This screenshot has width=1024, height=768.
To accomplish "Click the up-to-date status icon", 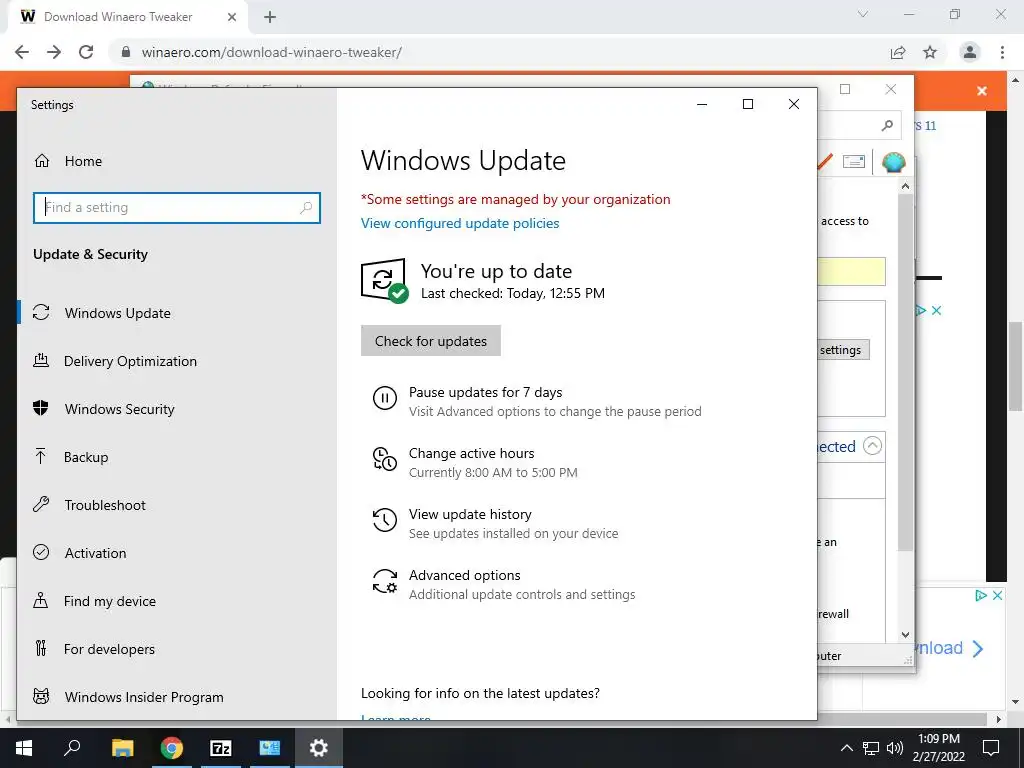I will point(385,281).
